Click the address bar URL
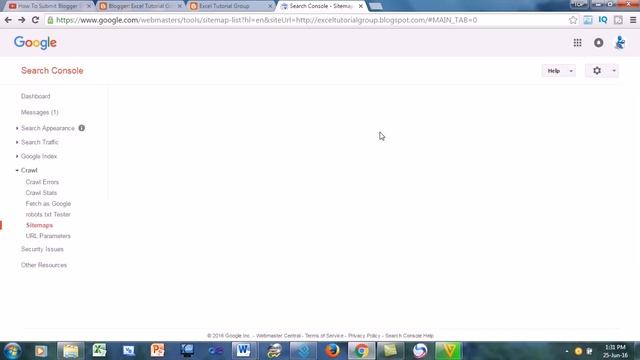The height and width of the screenshot is (360, 640). (x=266, y=20)
